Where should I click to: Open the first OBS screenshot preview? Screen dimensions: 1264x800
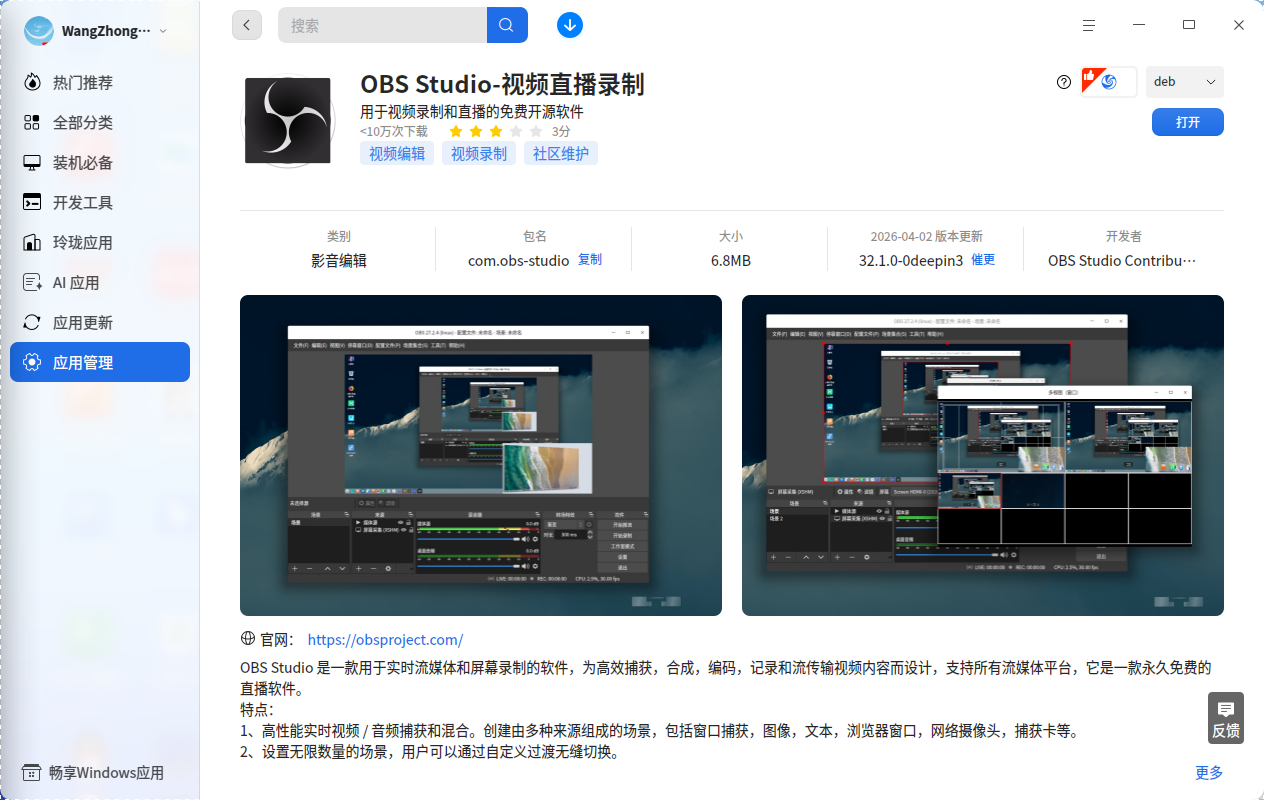[x=481, y=455]
